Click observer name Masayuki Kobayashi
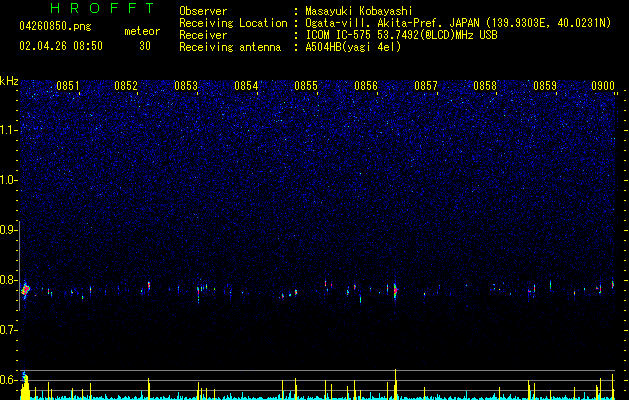This screenshot has width=629, height=400. tap(358, 11)
